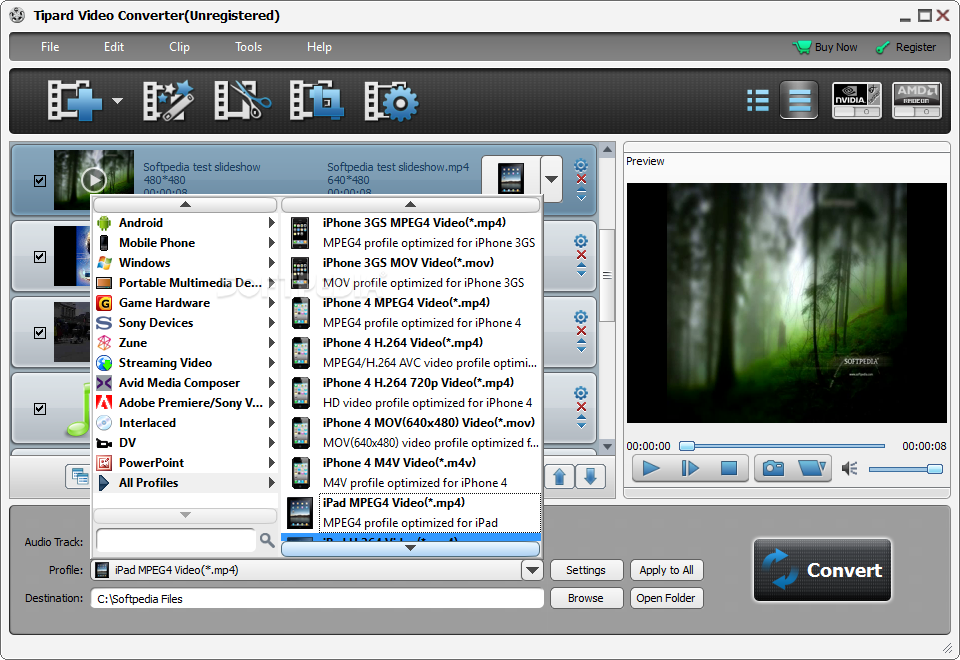Remove second file row with red X
This screenshot has width=960, height=660.
tap(581, 255)
